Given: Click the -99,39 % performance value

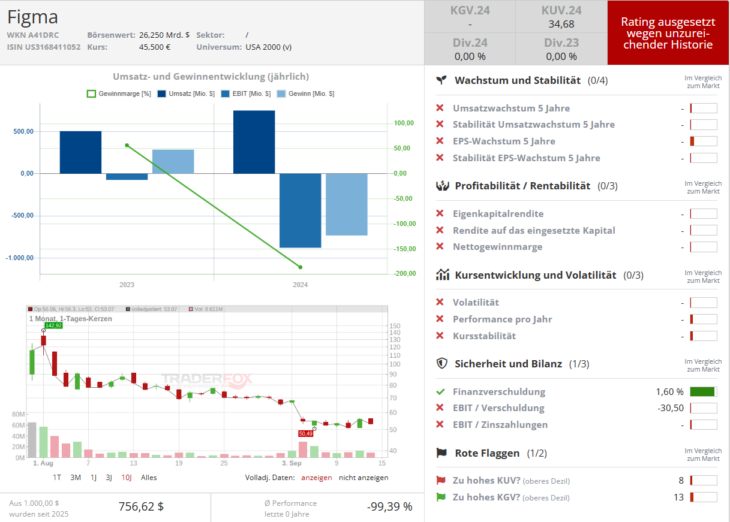Looking at the screenshot, I should click(x=390, y=507).
